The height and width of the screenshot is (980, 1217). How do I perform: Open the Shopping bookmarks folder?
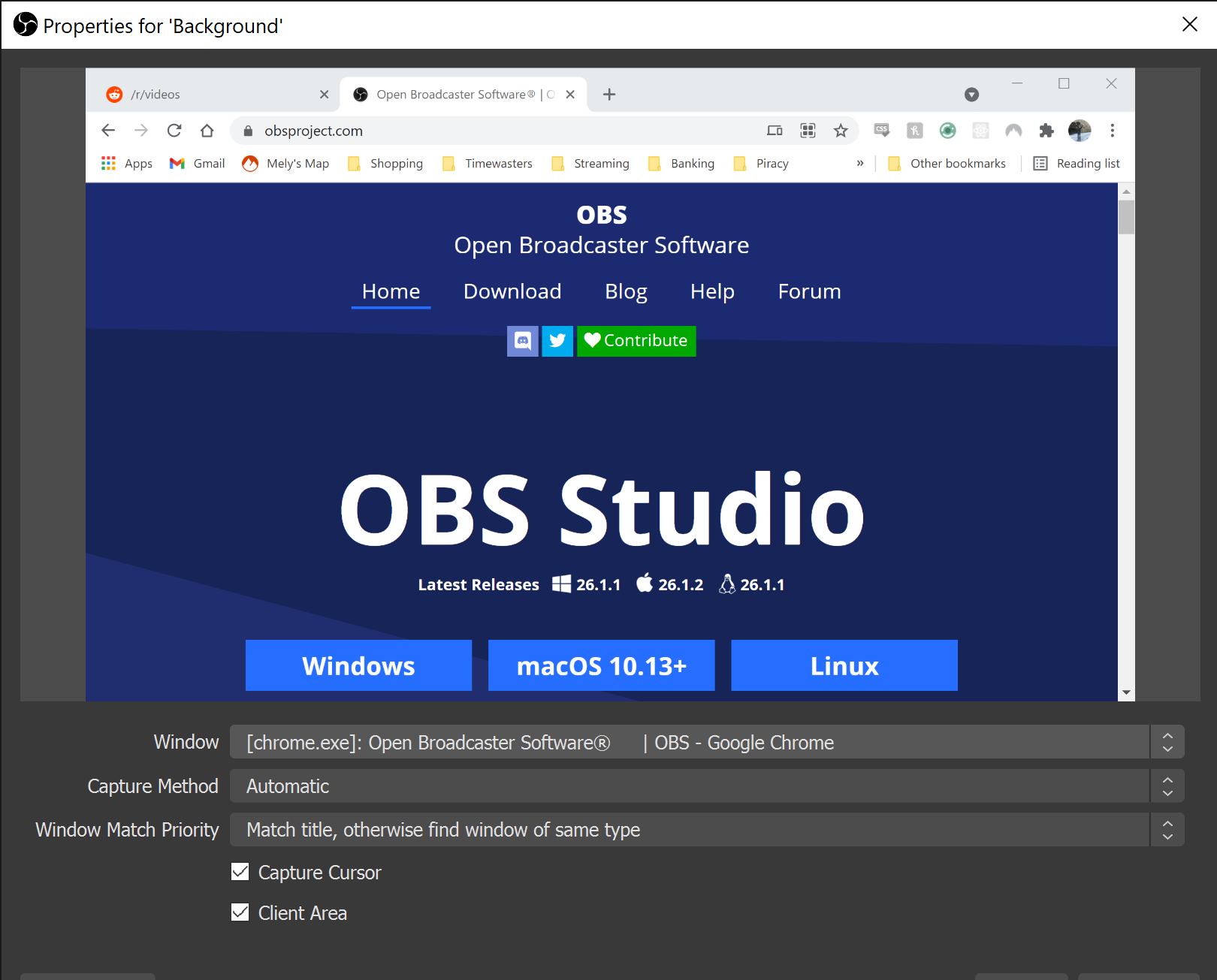(x=385, y=164)
